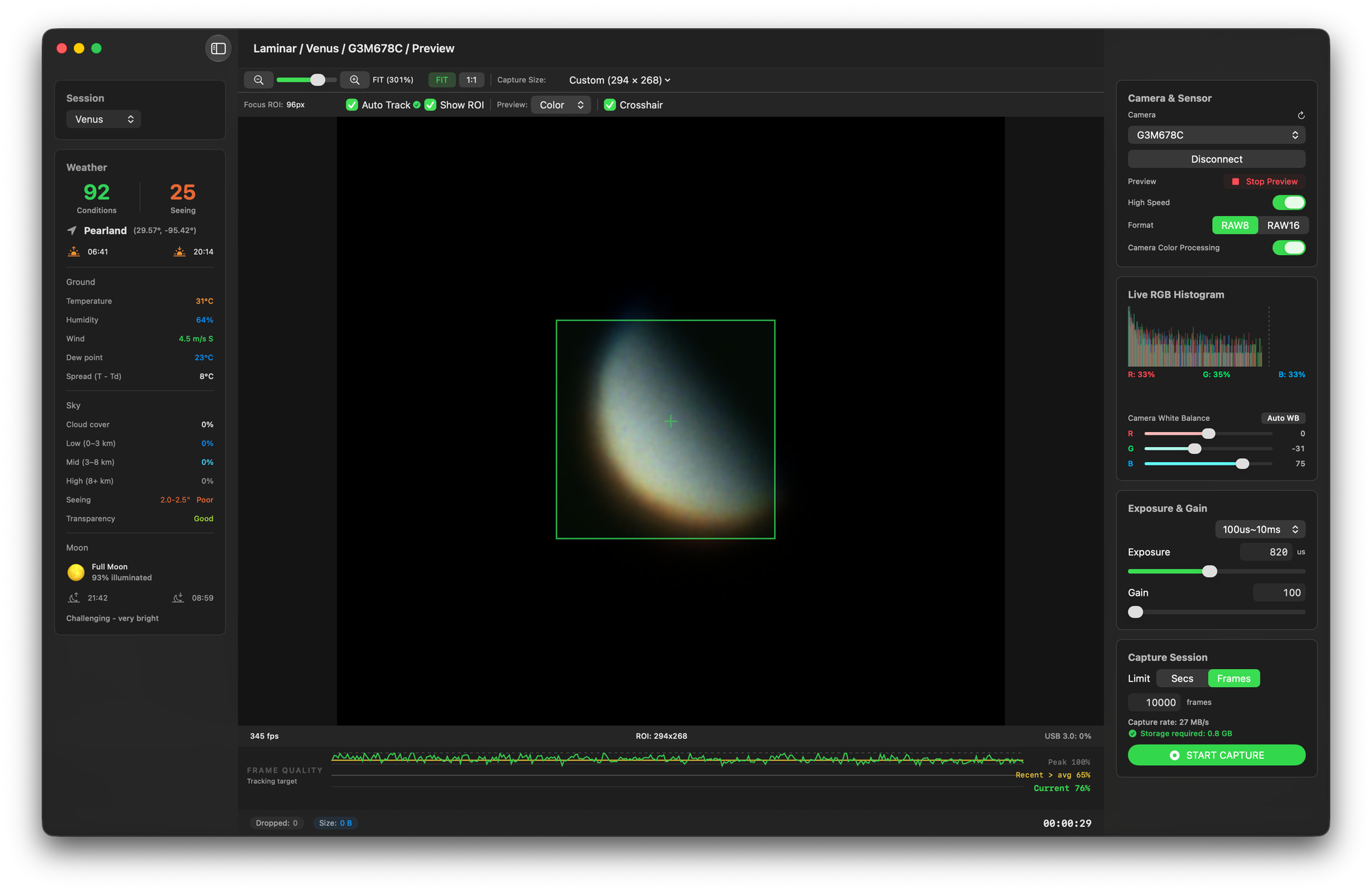Click the '345 fps' readout
This screenshot has width=1372, height=892.
coord(264,736)
